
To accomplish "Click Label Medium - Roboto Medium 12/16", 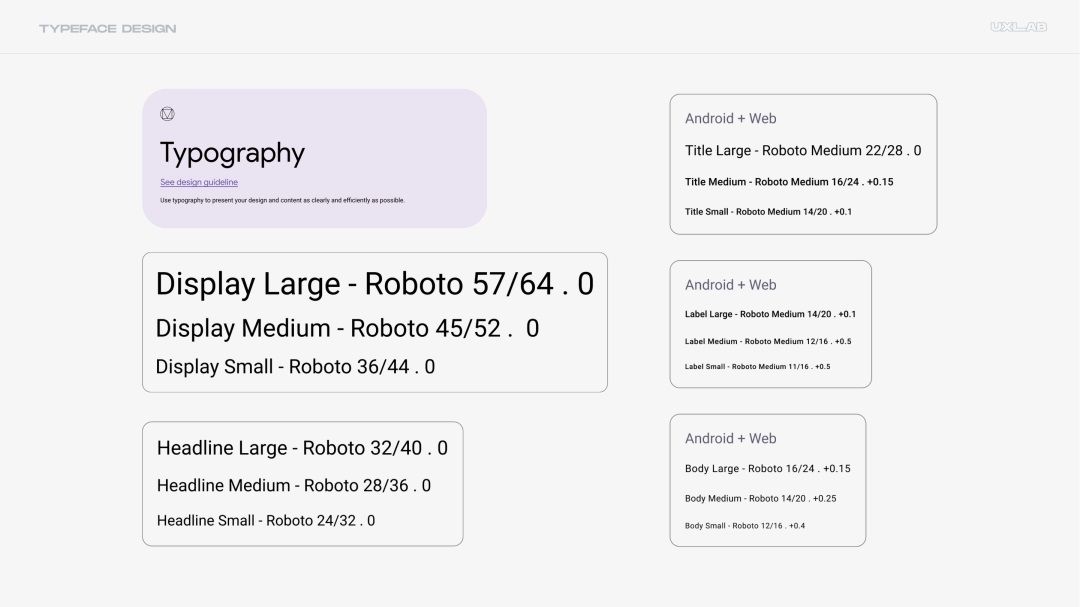I will point(768,342).
